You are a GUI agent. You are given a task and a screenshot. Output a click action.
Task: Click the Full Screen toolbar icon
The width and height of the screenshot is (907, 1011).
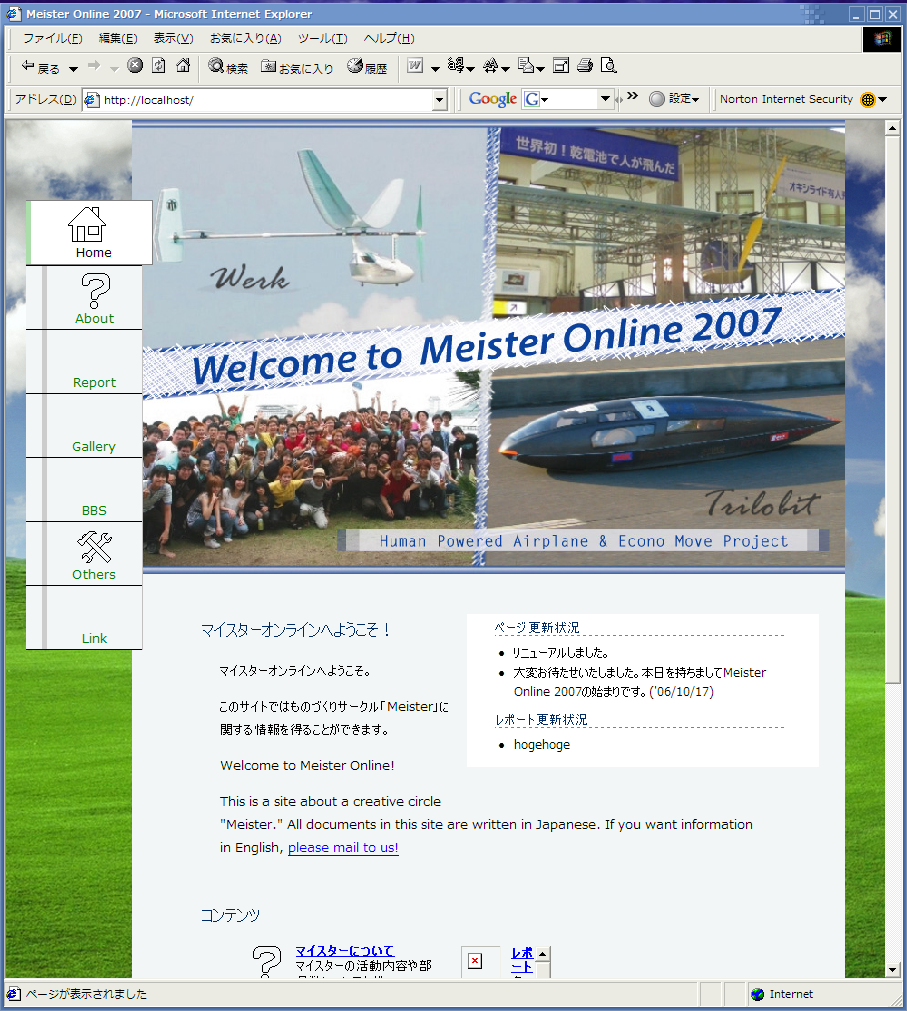tap(561, 65)
